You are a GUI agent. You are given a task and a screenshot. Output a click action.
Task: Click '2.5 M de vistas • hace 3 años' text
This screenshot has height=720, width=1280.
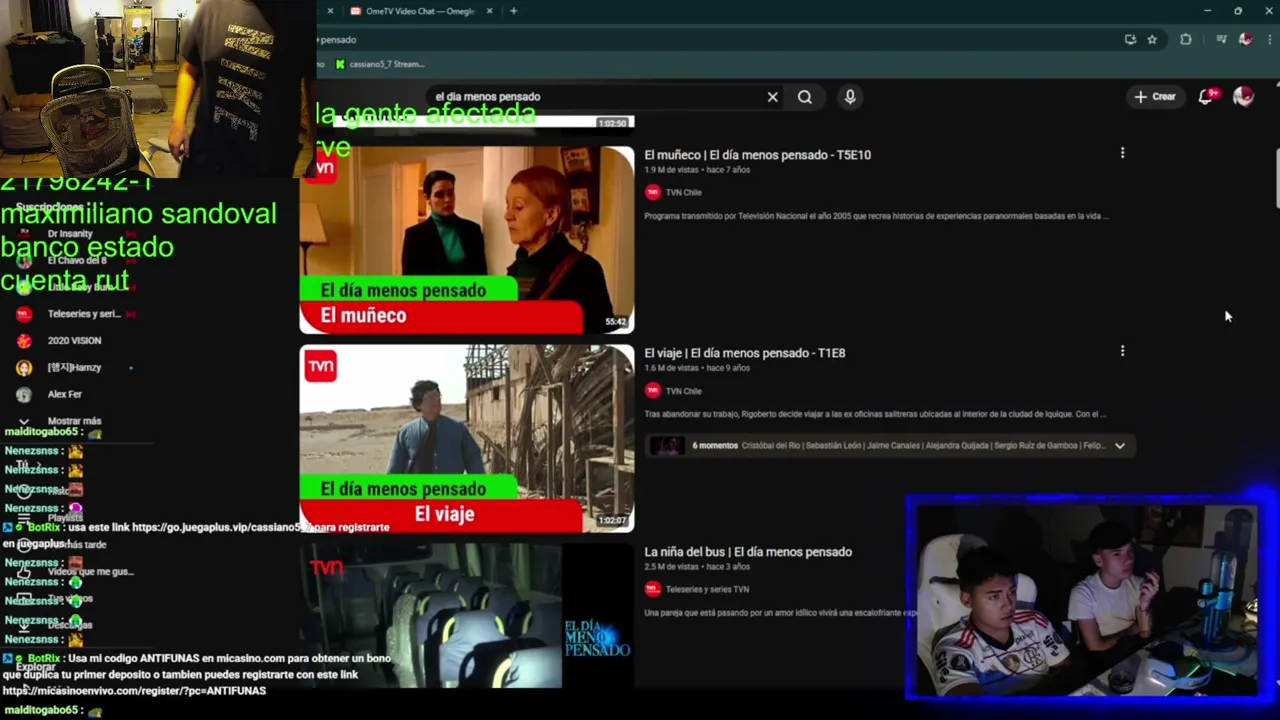[697, 567]
